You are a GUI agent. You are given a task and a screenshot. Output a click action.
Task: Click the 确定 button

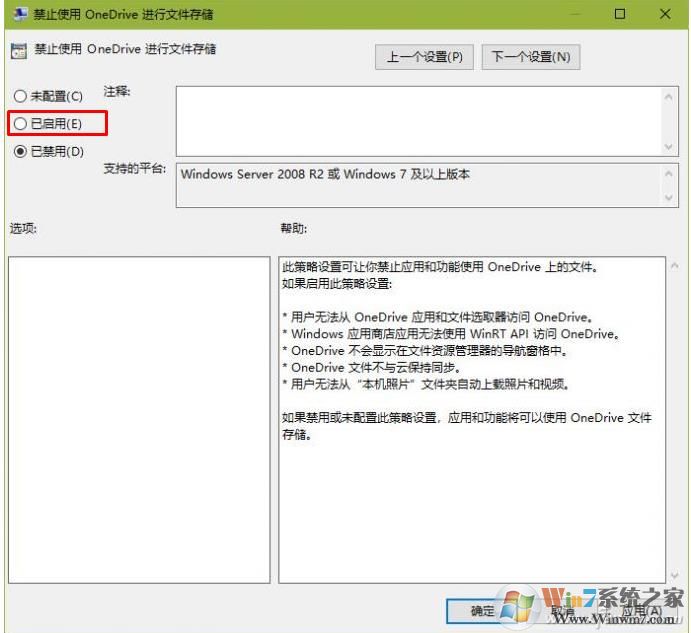482,611
